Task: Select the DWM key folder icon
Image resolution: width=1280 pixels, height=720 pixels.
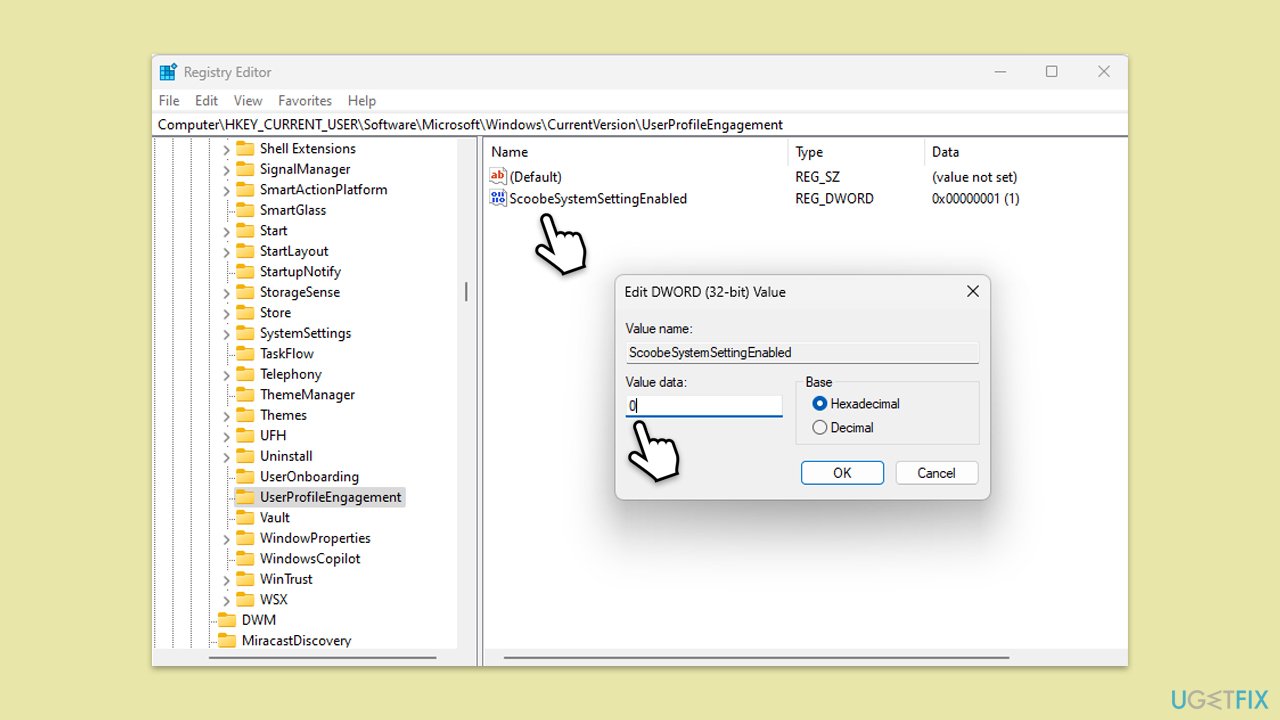Action: coord(227,620)
